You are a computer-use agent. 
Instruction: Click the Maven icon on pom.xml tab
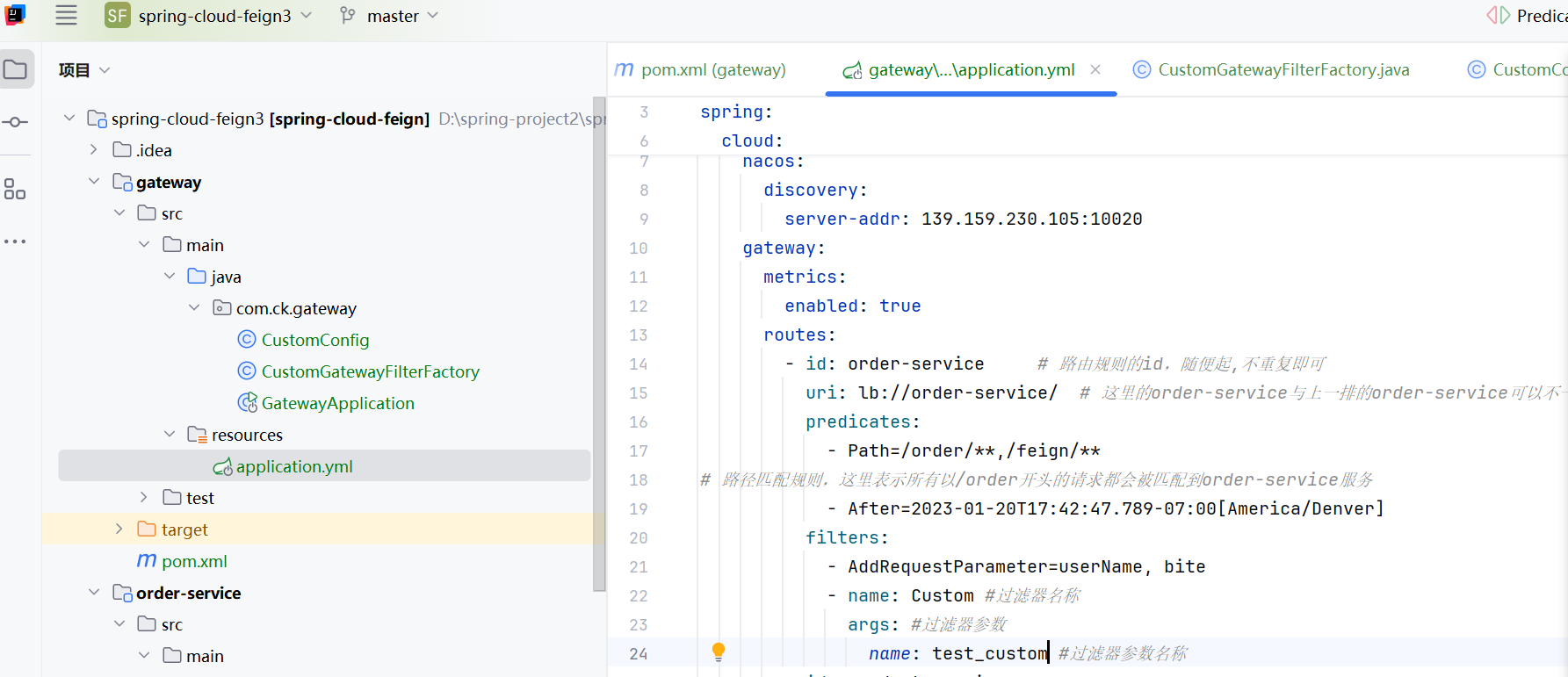(624, 69)
